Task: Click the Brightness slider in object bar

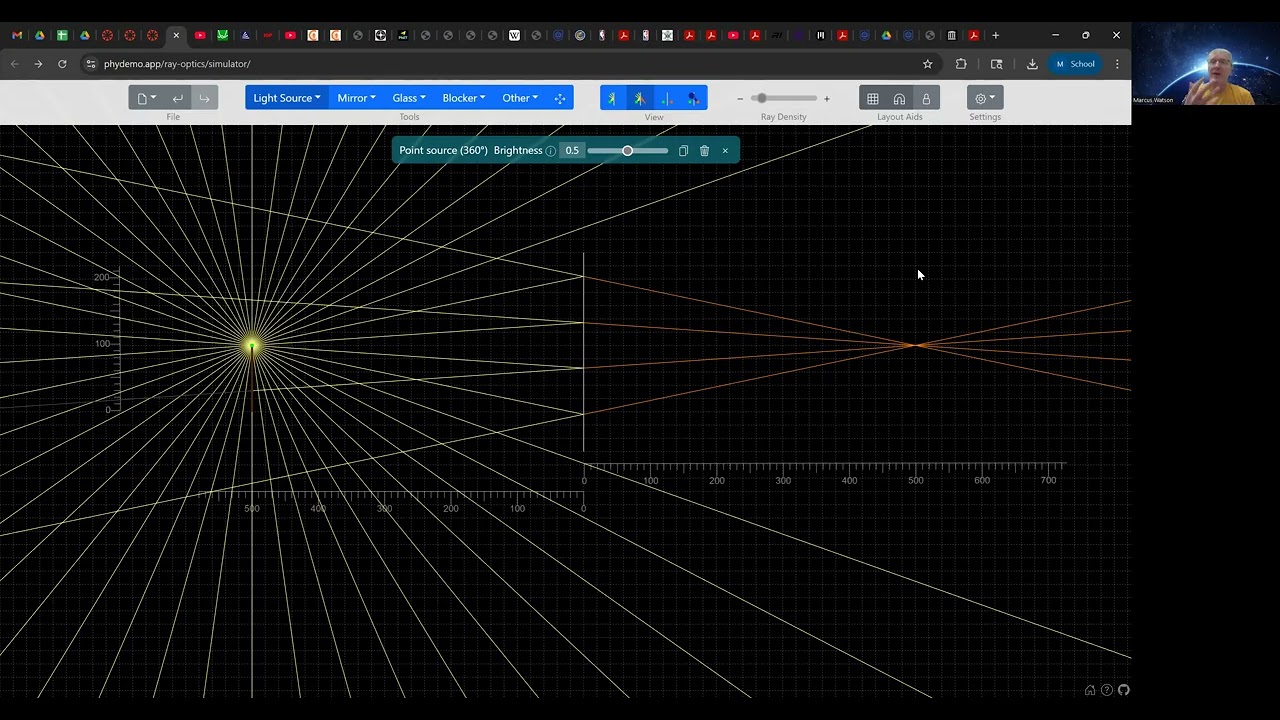Action: tap(628, 151)
